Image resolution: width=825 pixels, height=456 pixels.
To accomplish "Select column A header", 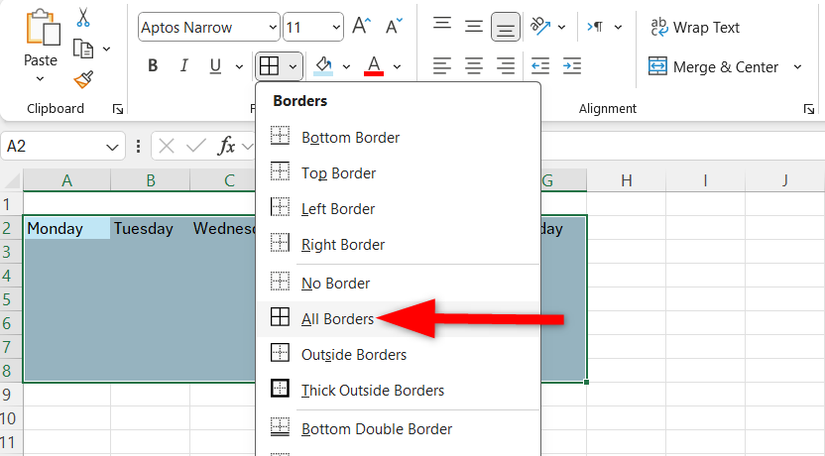I will point(67,180).
